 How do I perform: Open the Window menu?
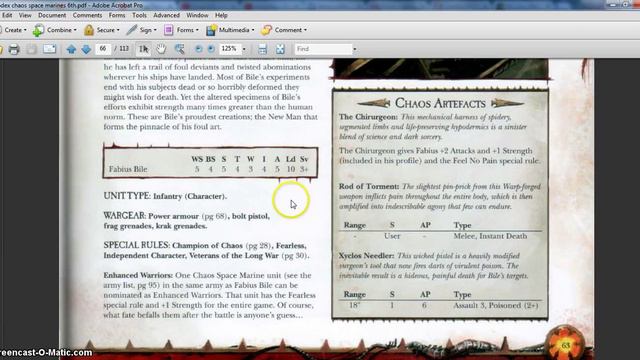tap(197, 16)
